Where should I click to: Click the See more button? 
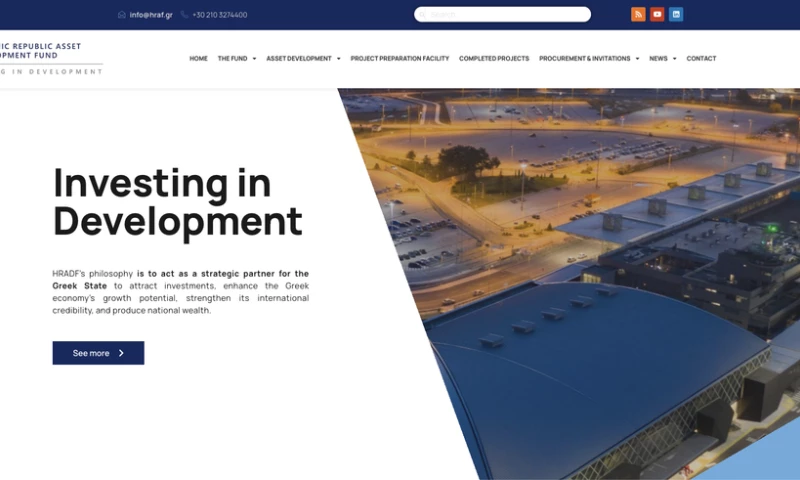pos(98,353)
